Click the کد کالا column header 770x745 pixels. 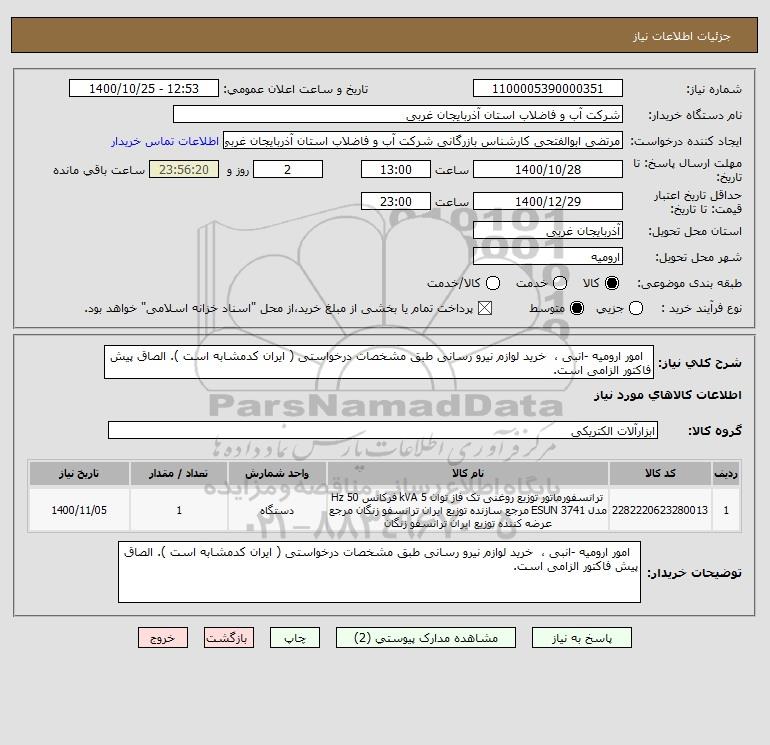pyautogui.click(x=660, y=473)
